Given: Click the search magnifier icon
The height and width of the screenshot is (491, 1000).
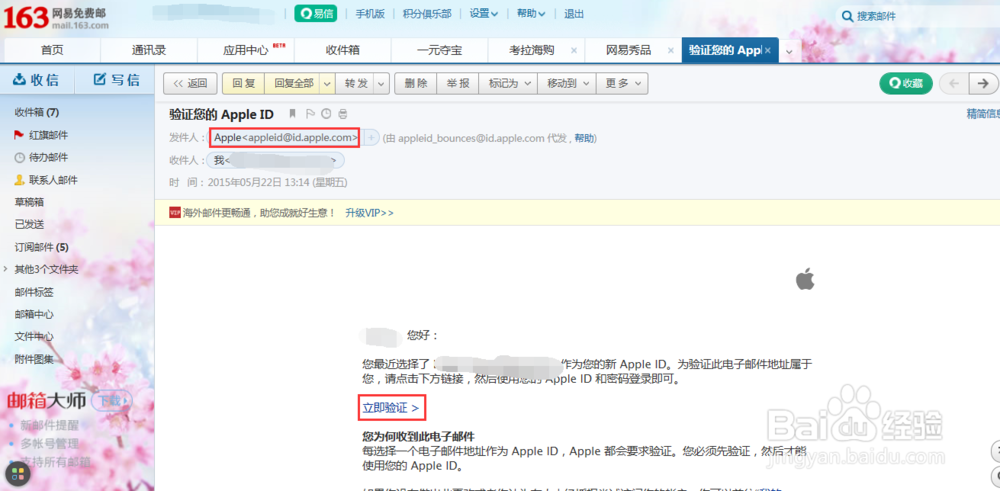Looking at the screenshot, I should click(848, 17).
